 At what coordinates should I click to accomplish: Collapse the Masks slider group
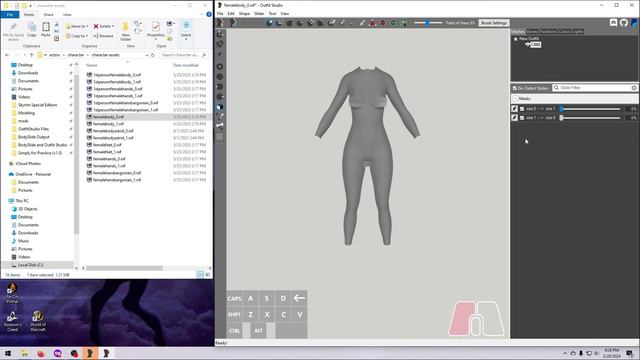tap(515, 99)
